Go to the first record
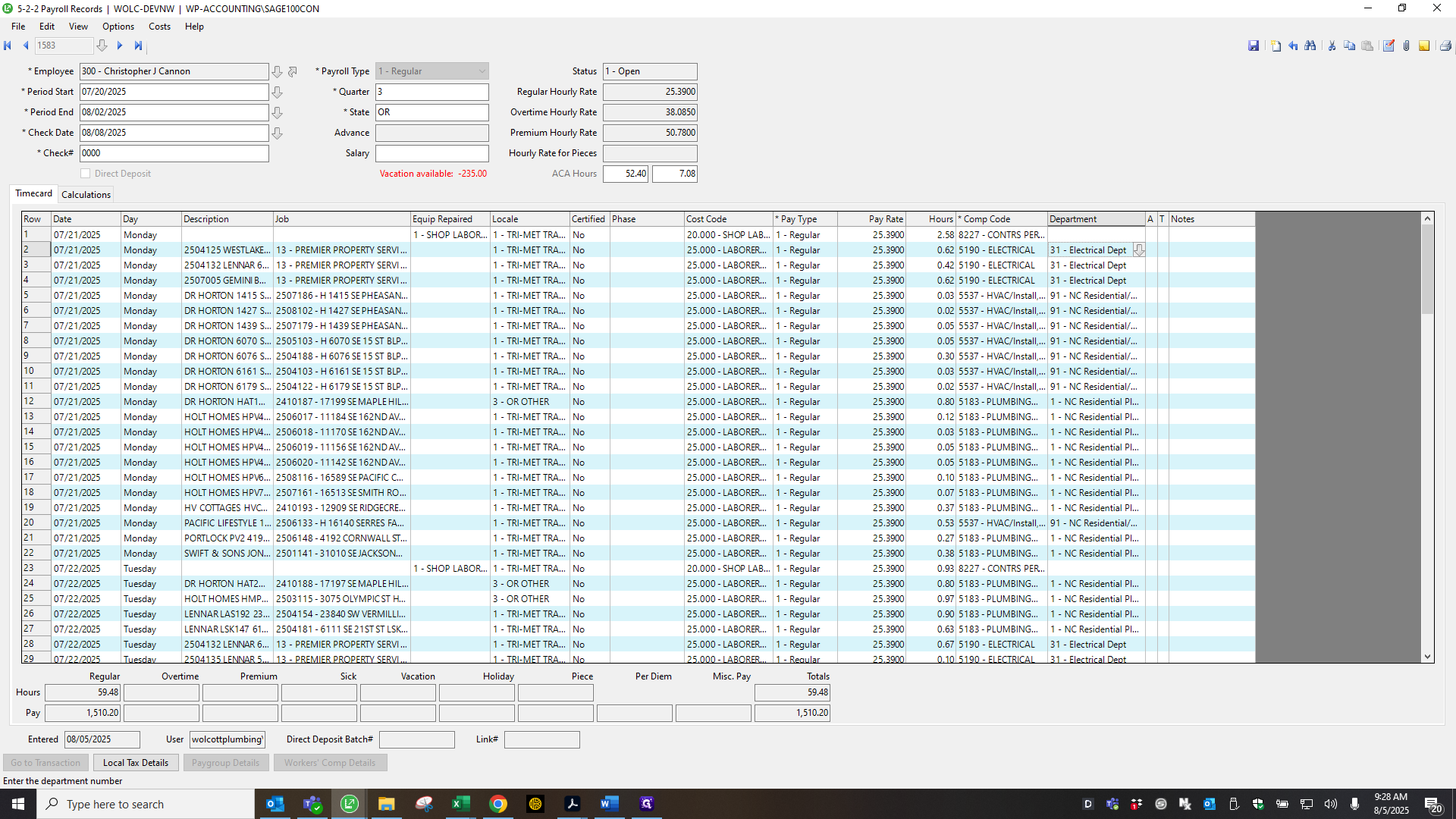The width and height of the screenshot is (1456, 819). click(x=8, y=45)
